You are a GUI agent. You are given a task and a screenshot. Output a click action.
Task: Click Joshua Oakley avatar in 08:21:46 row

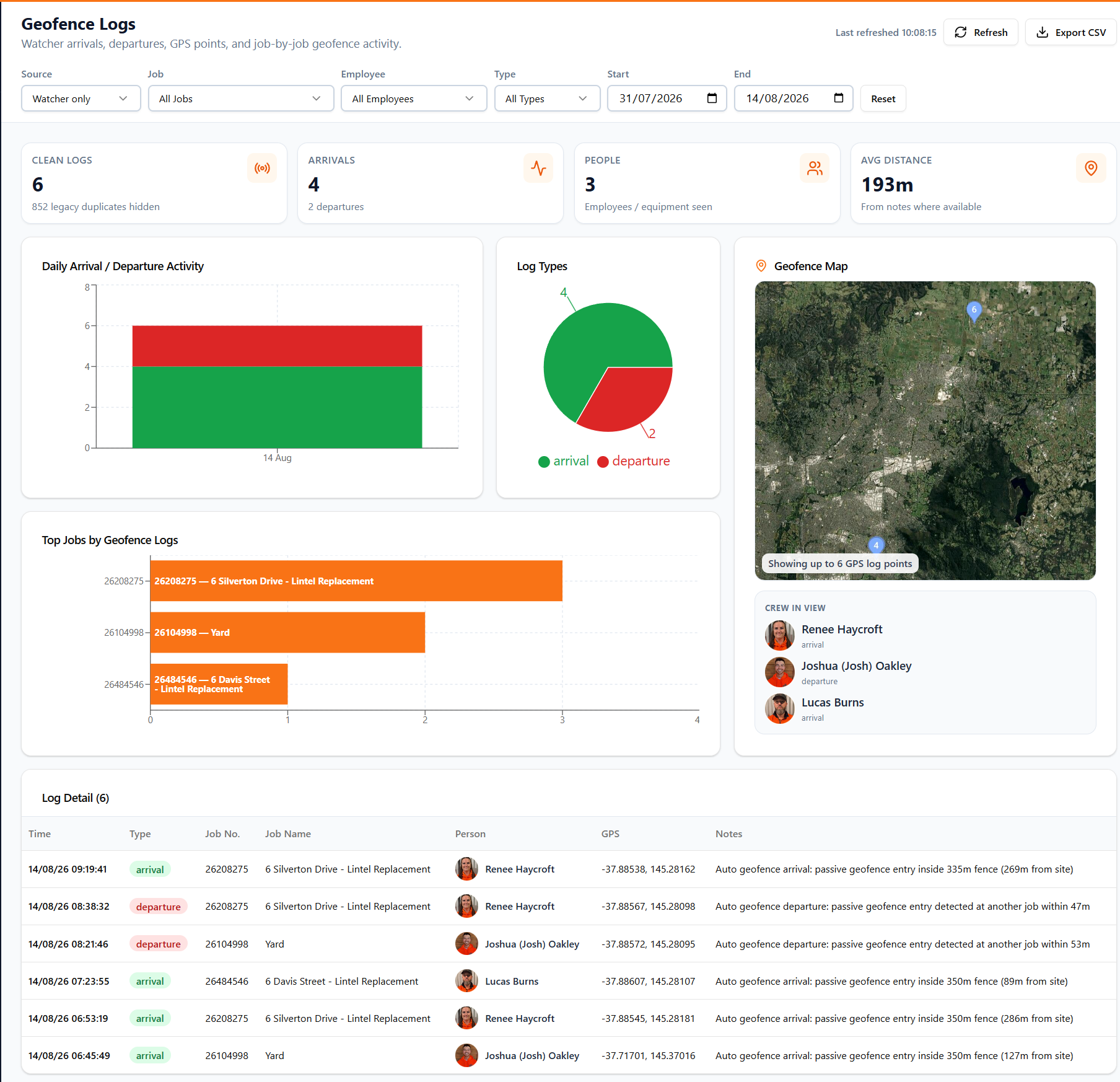tap(466, 944)
